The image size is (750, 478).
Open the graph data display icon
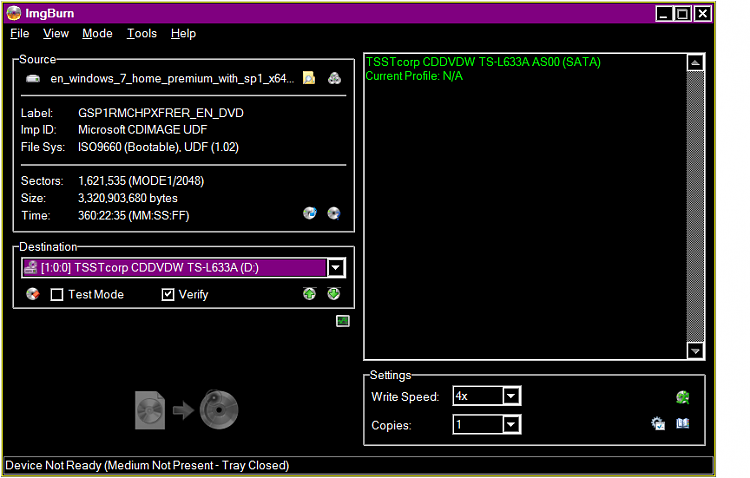(x=343, y=321)
